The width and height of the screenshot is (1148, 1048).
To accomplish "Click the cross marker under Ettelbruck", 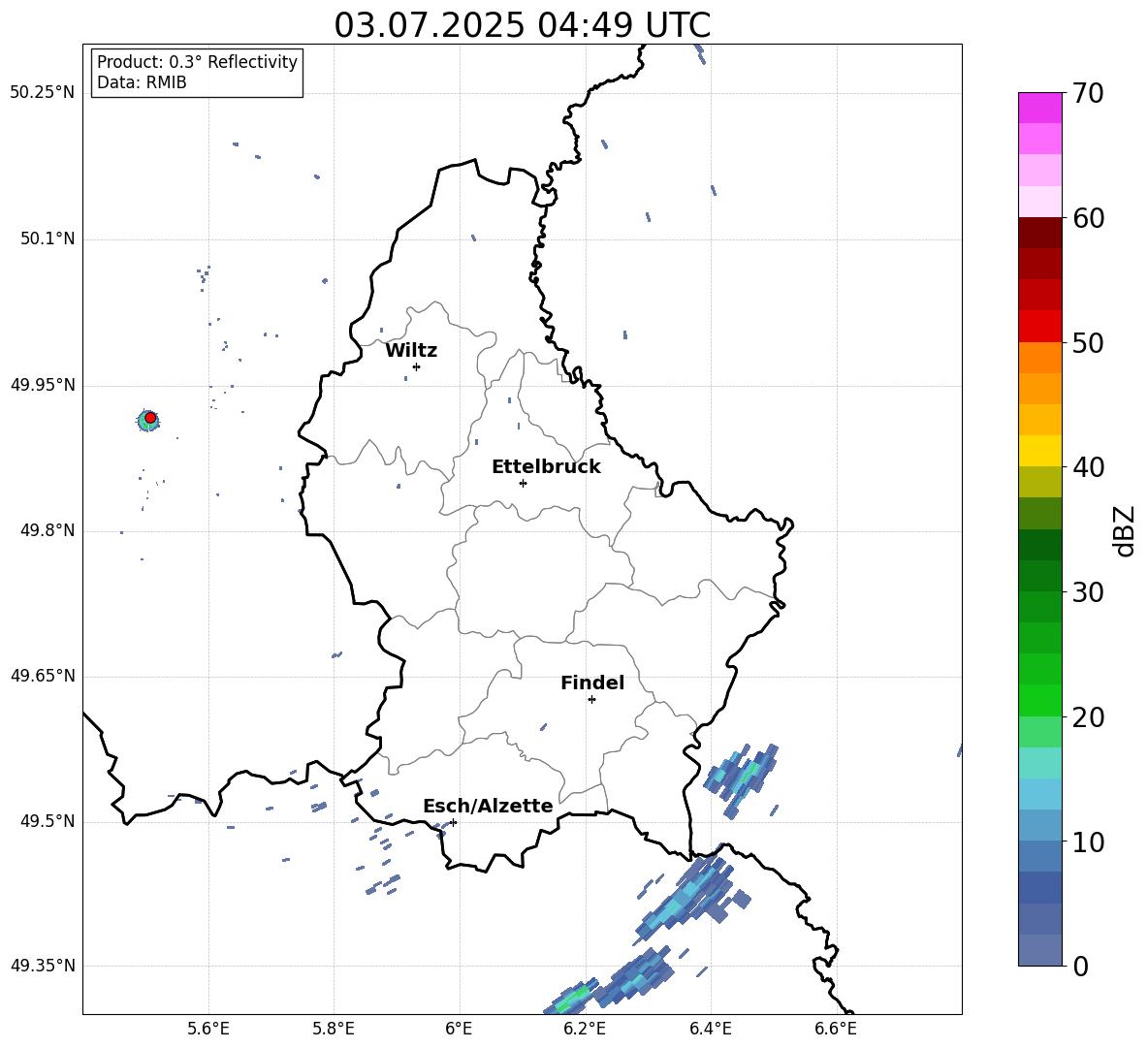I will click(x=523, y=483).
